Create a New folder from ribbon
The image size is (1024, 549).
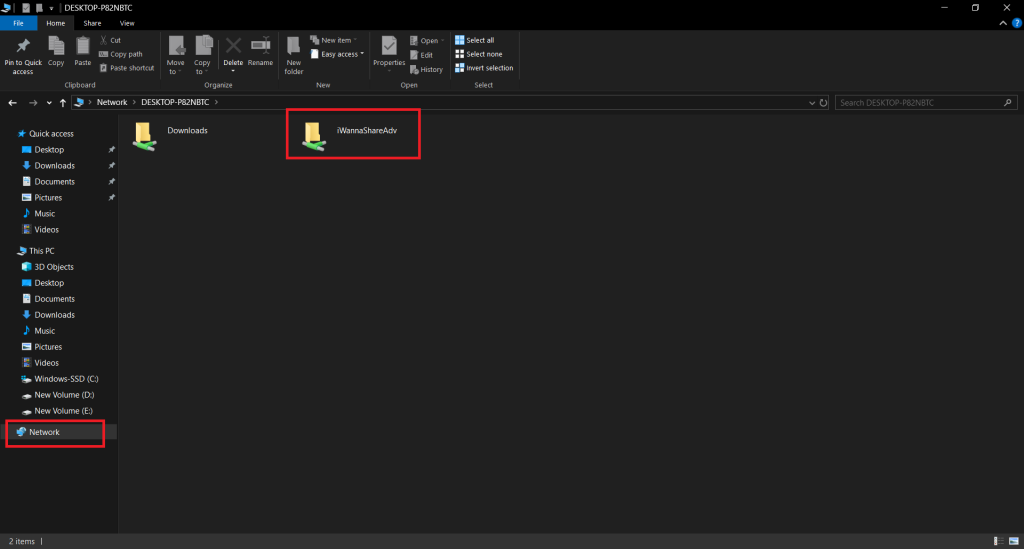[x=294, y=55]
